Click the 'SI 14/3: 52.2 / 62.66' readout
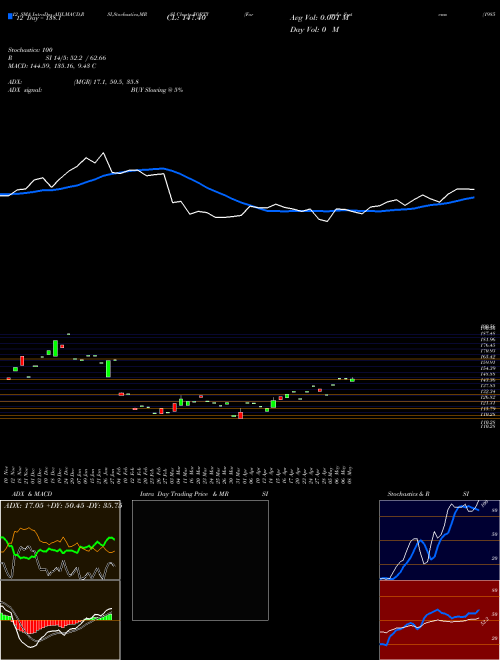500x660 pixels. pyautogui.click(x=76, y=58)
